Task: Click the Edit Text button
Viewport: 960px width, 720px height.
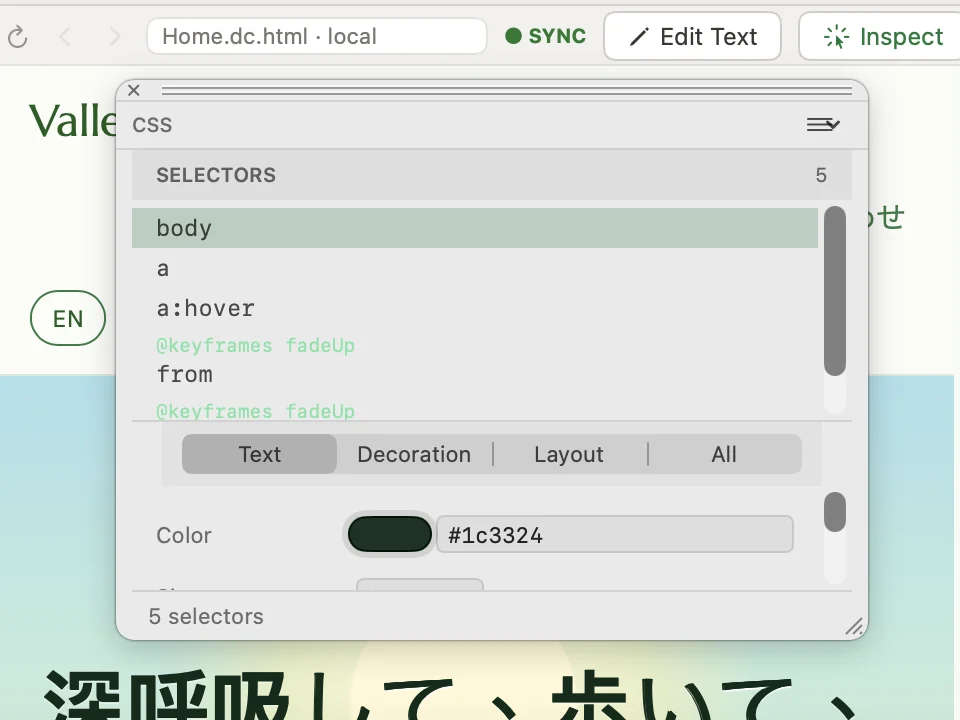Action: [x=692, y=36]
